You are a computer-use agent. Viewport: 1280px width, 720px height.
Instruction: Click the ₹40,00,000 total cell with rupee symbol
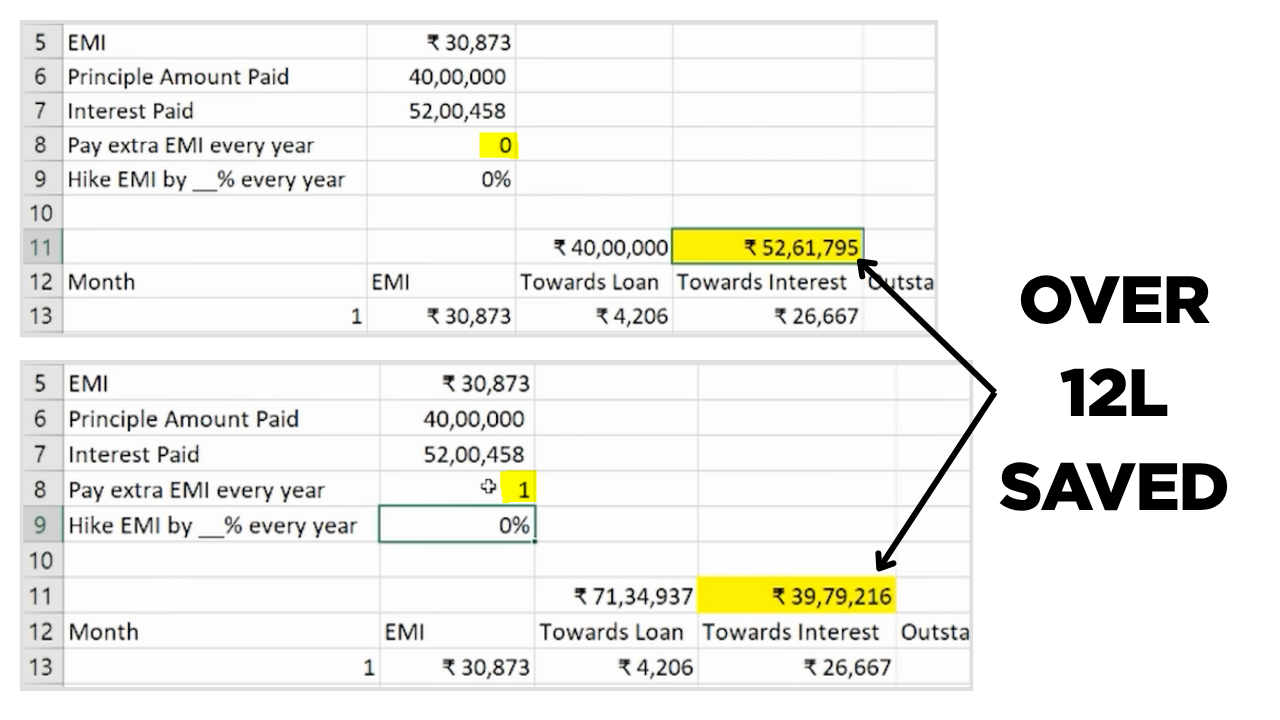pos(594,247)
